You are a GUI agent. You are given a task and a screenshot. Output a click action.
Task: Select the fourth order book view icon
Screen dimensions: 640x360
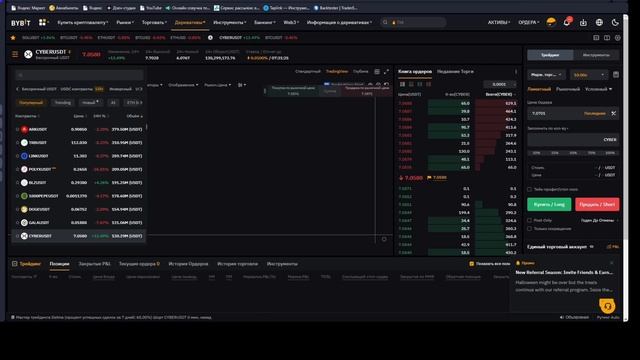tap(428, 84)
